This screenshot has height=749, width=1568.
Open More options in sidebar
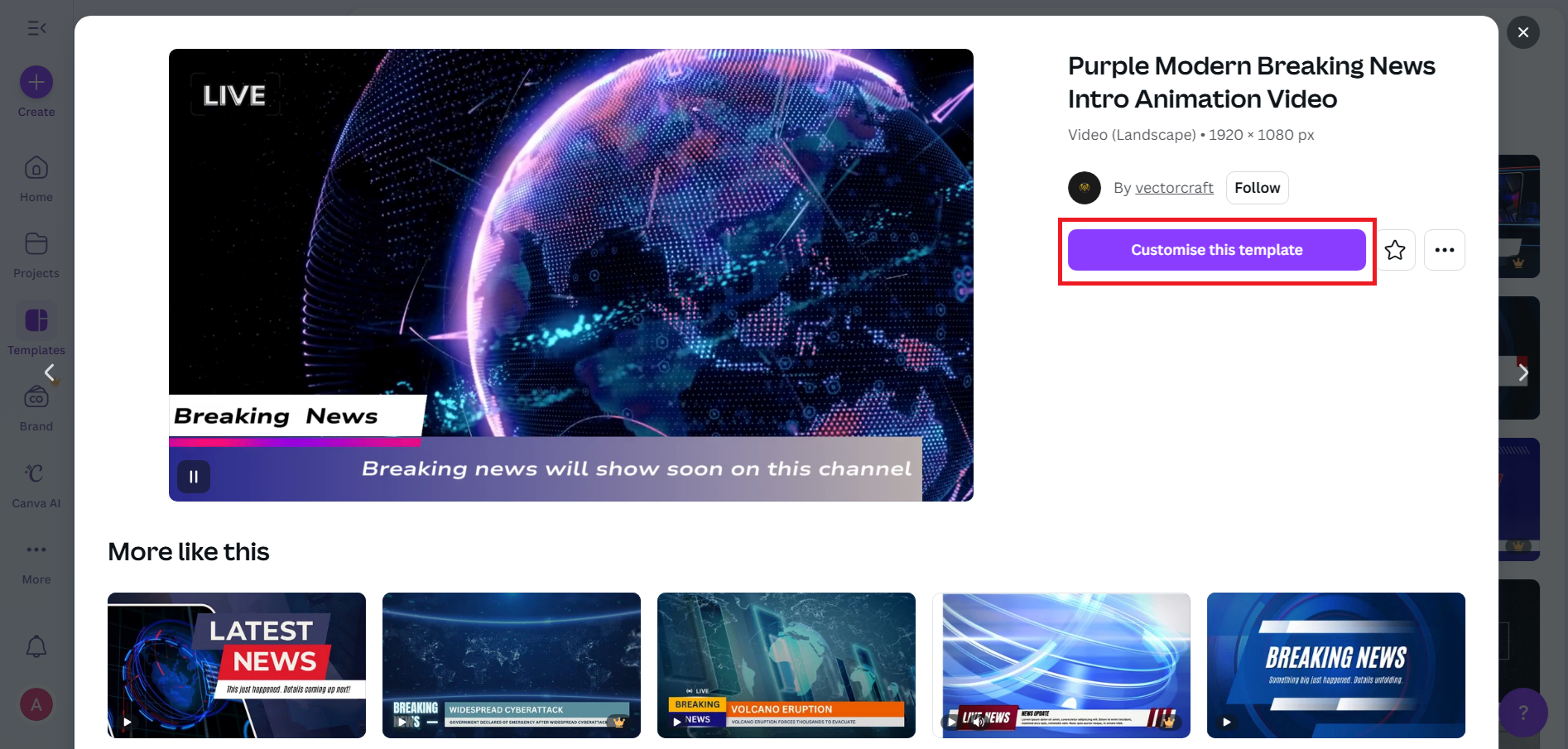[36, 561]
